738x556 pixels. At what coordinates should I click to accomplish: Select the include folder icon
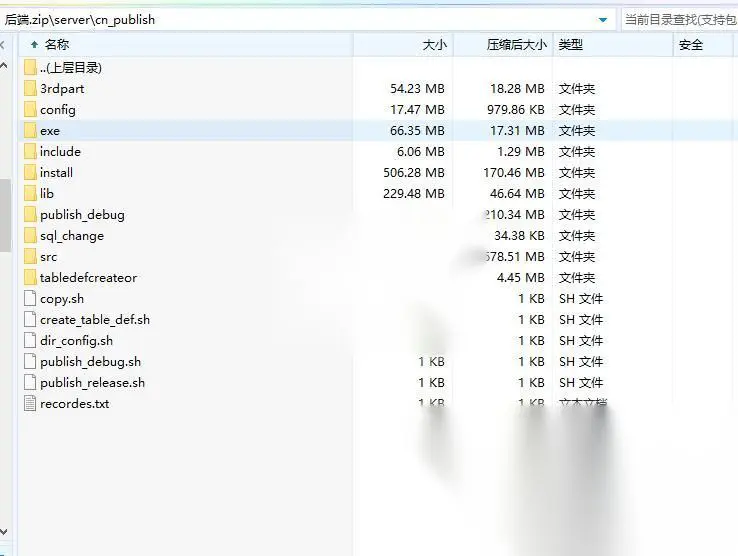(x=30, y=152)
